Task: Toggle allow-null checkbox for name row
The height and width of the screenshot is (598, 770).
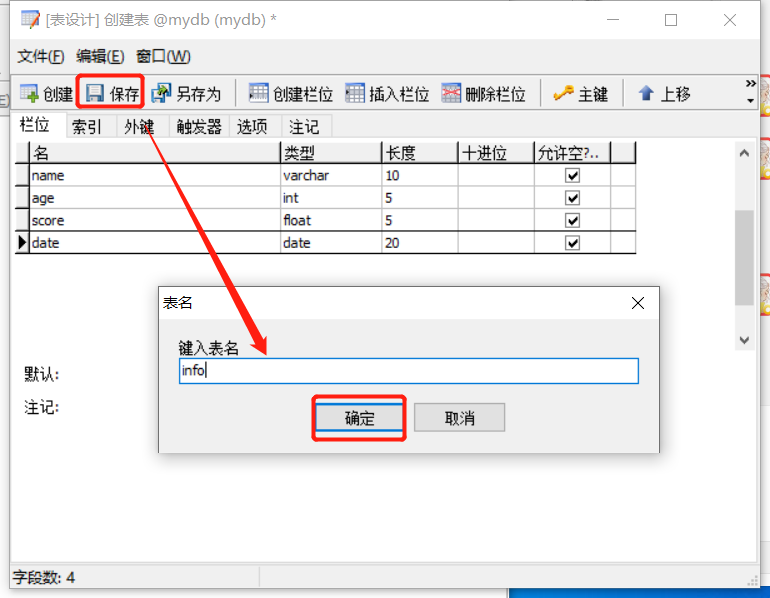Action: tap(572, 175)
